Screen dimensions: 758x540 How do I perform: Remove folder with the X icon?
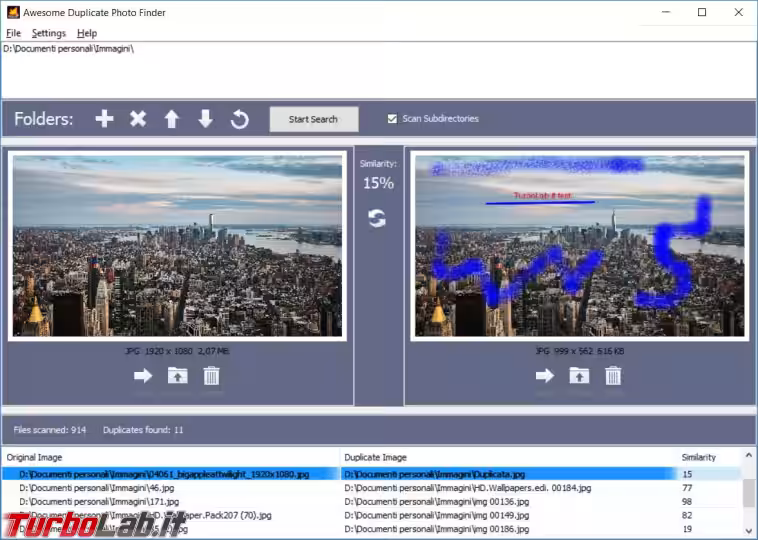click(138, 119)
